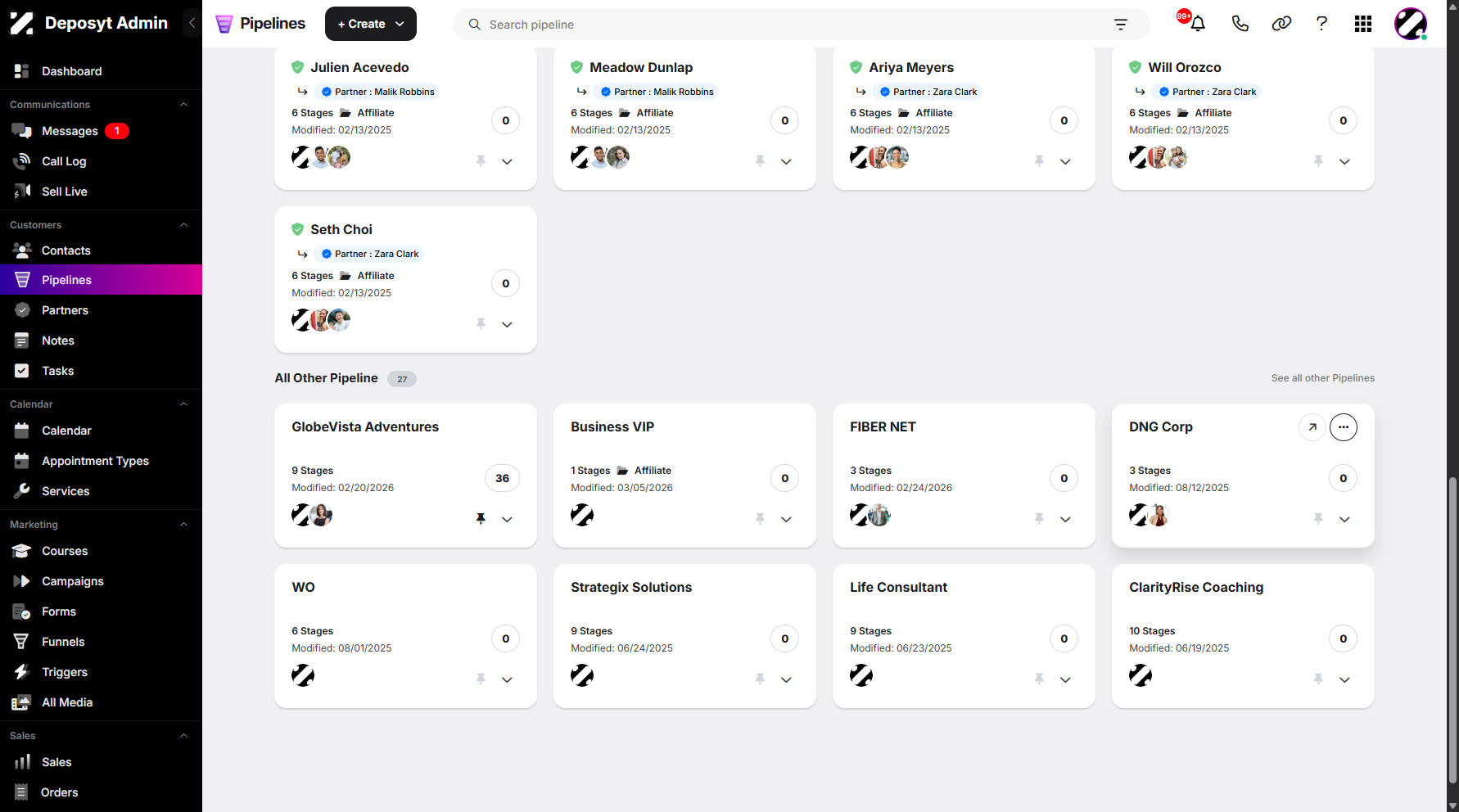Open the Meadow Dunlap pipeline title
The width and height of the screenshot is (1459, 812).
pyautogui.click(x=641, y=67)
